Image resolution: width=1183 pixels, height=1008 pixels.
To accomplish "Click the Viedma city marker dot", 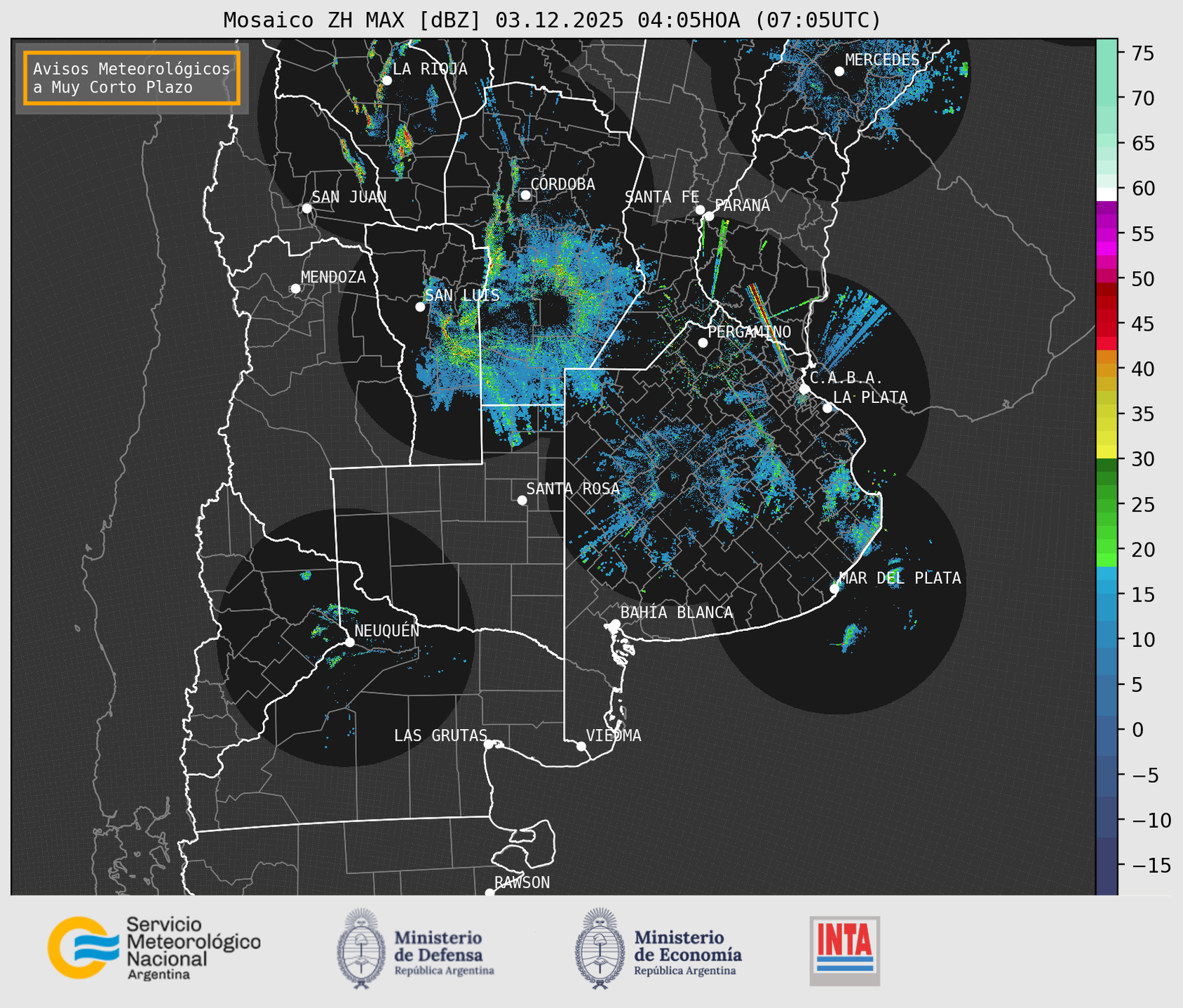I will tap(581, 746).
